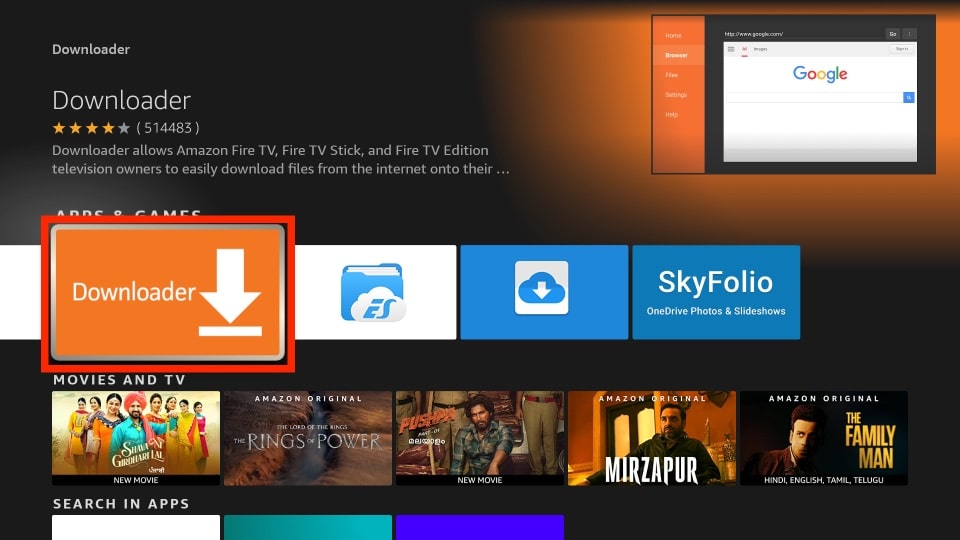Select the purple tile under Search in Apps
The height and width of the screenshot is (540, 960).
[x=480, y=528]
